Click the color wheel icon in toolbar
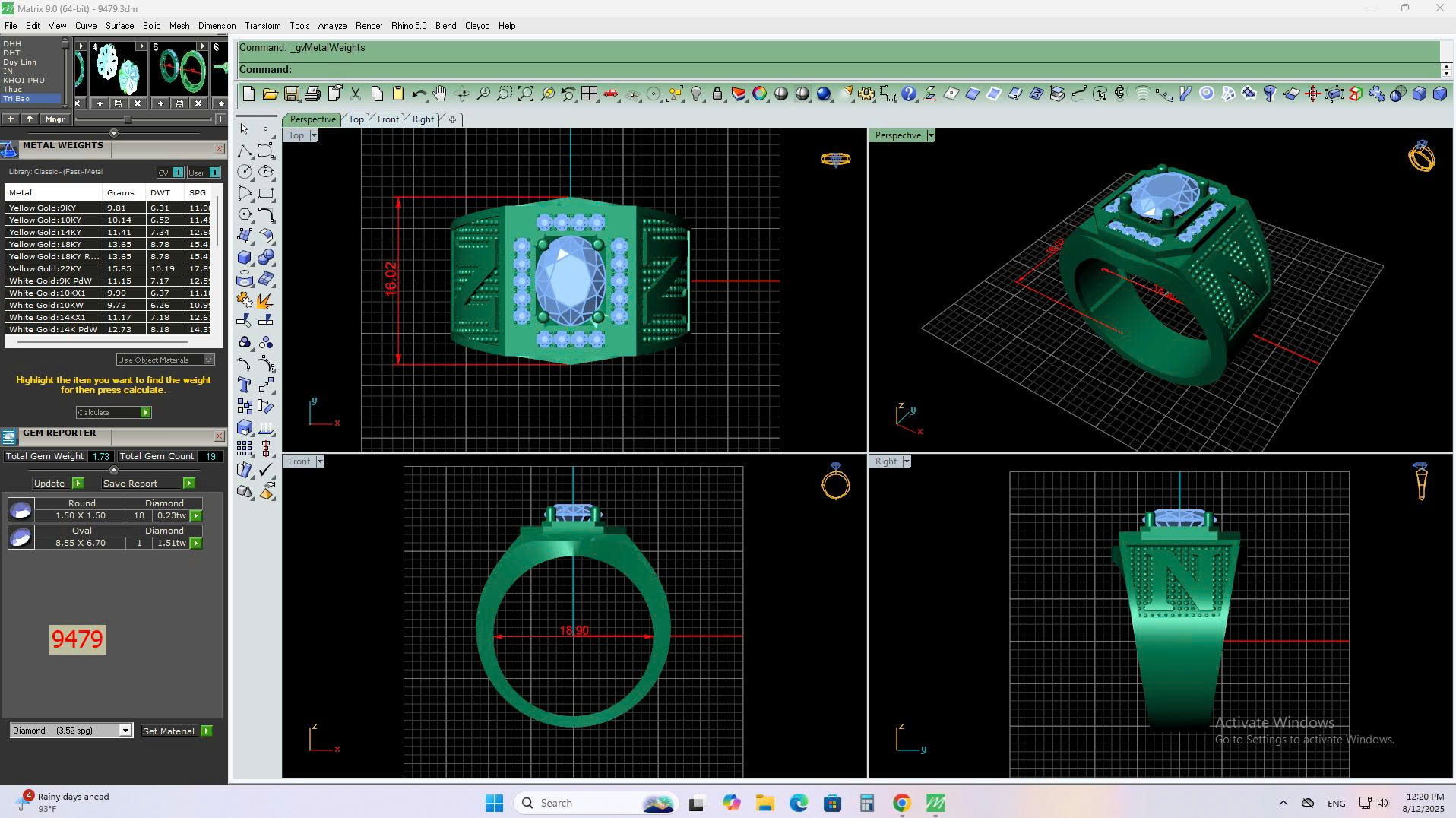Viewport: 1456px width, 818px height. coord(759,94)
